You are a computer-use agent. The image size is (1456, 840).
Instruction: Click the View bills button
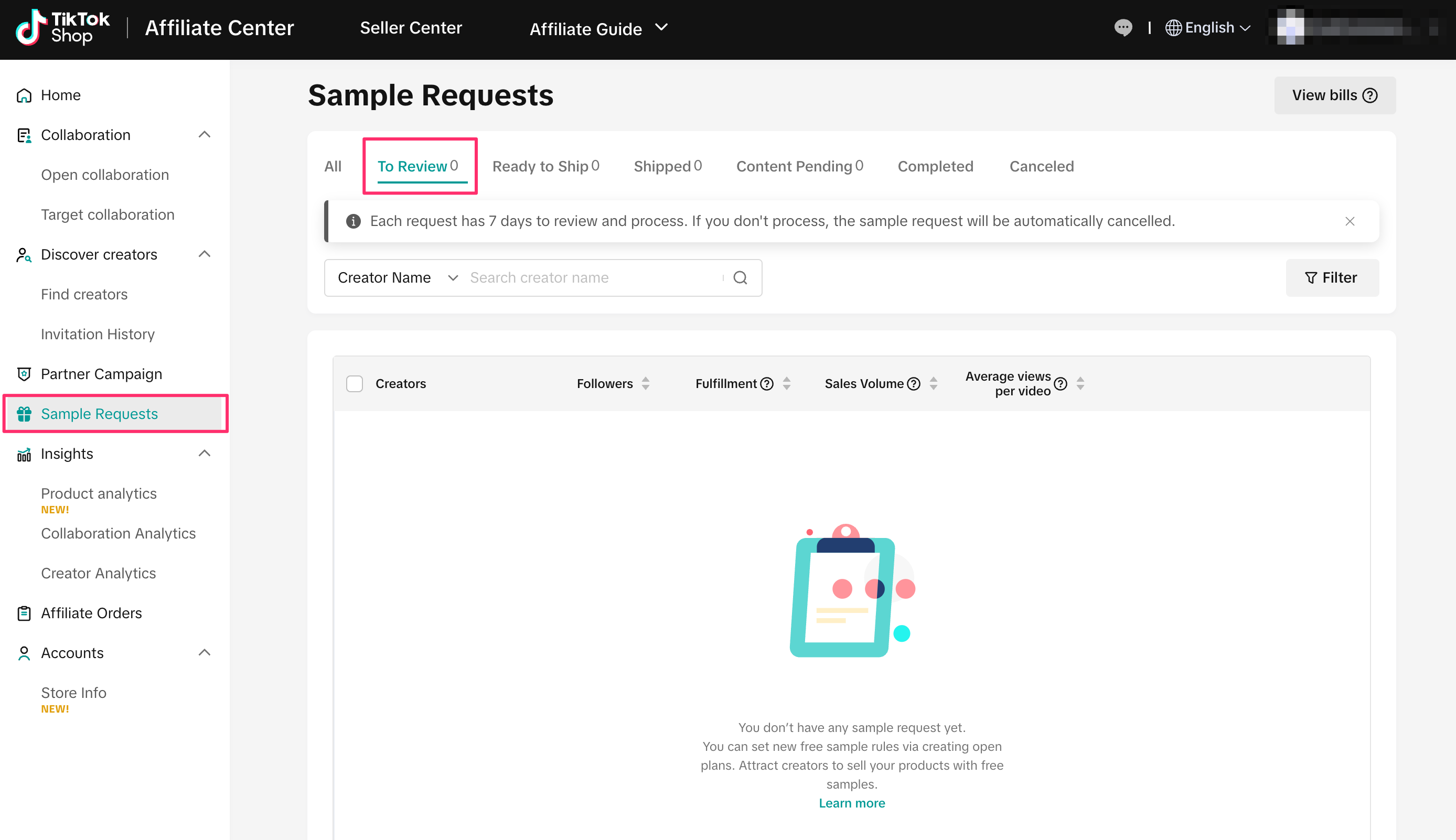click(1334, 95)
